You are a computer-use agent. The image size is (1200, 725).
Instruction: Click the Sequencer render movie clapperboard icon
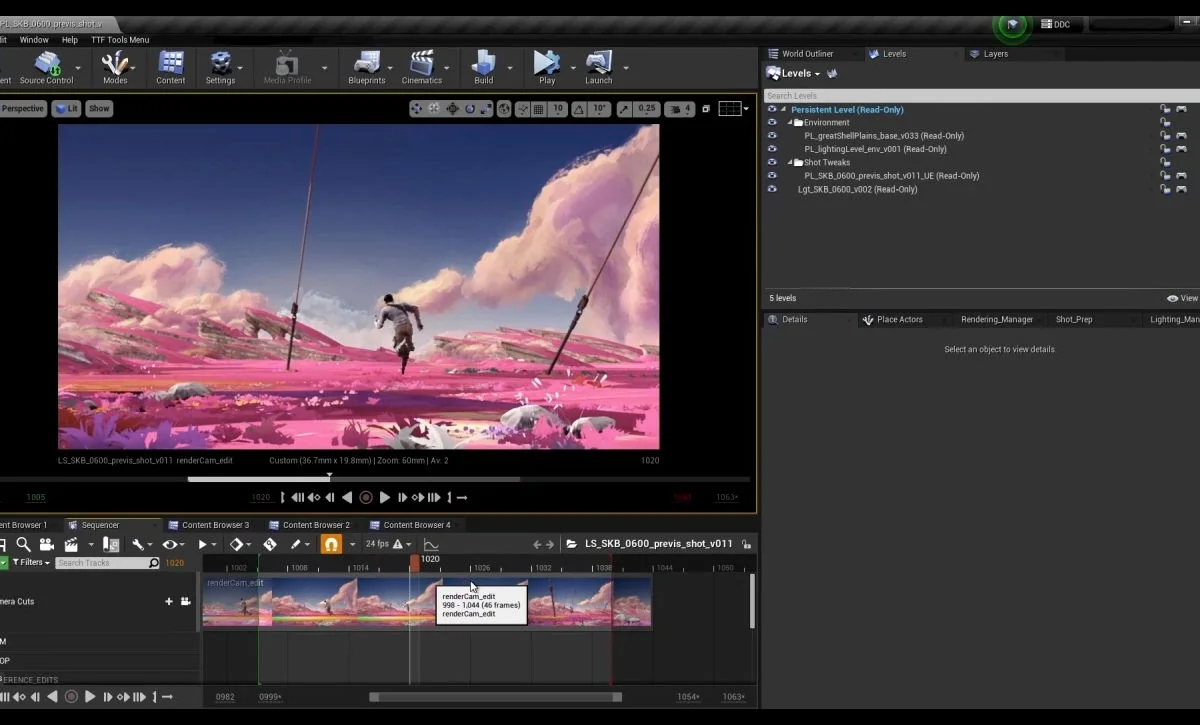click(71, 544)
